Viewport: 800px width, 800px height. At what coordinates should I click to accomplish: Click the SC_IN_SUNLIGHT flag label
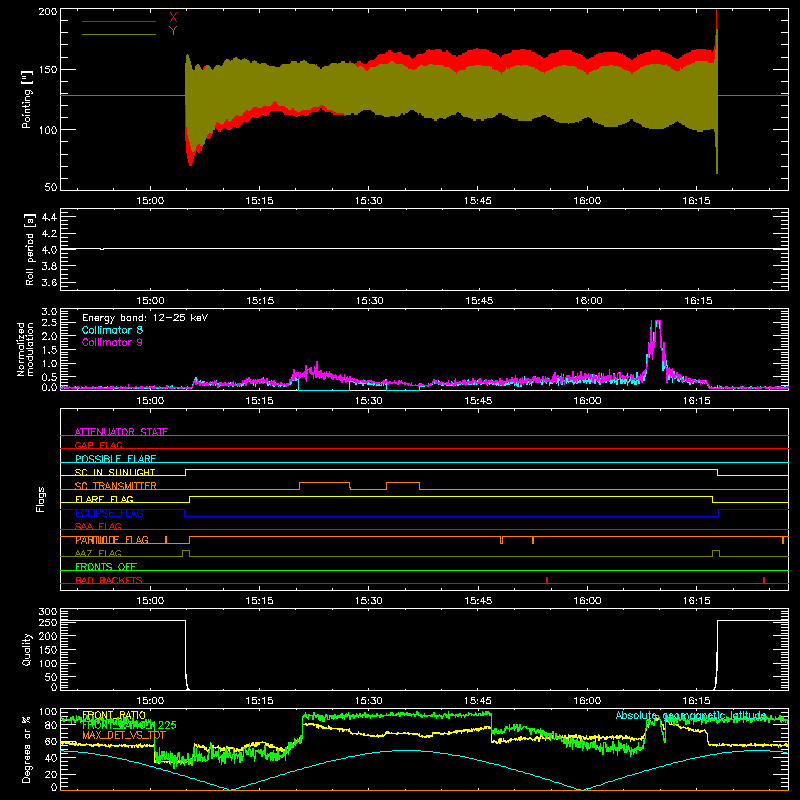[115, 472]
